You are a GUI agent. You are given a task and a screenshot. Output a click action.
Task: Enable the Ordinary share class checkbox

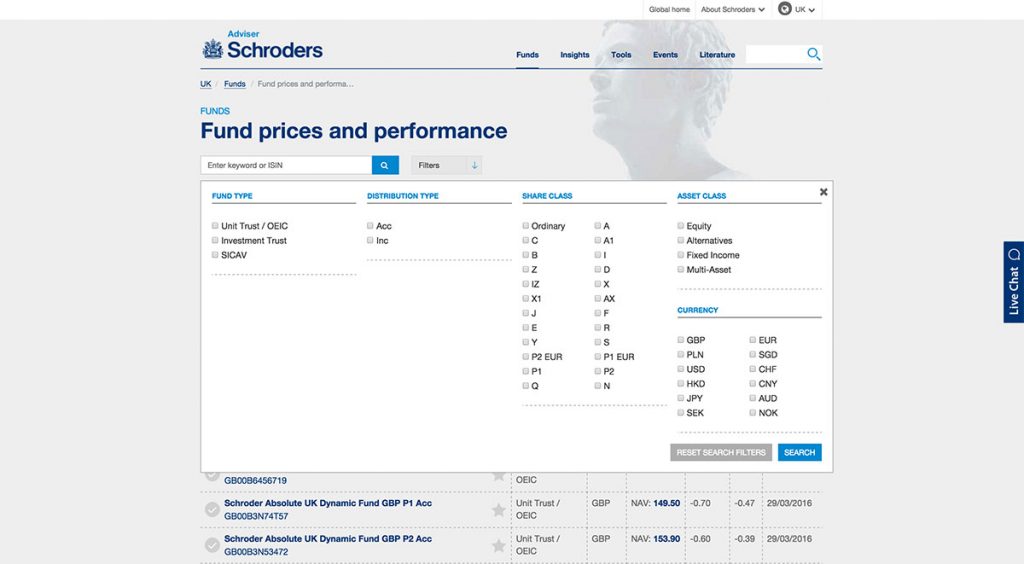point(526,225)
